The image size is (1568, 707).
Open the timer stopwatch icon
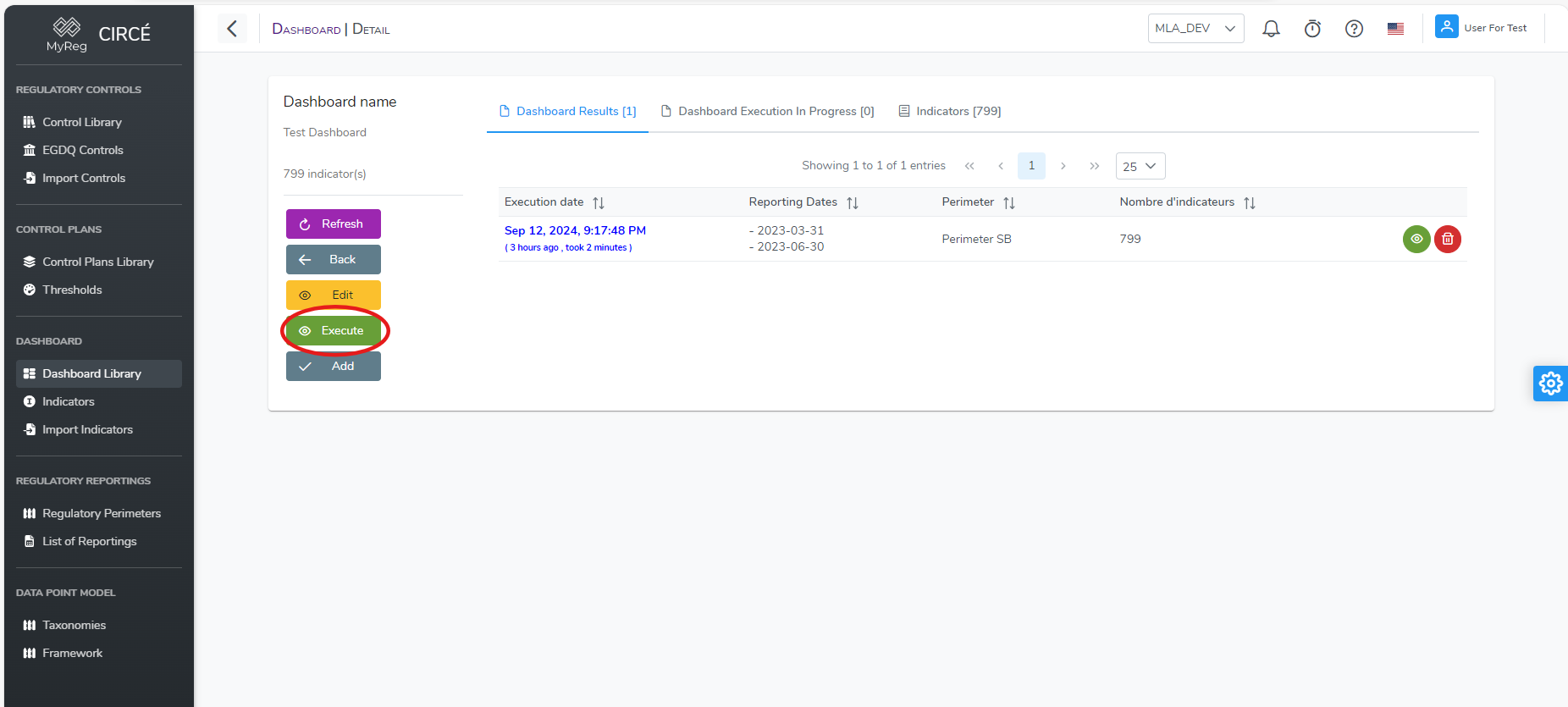pyautogui.click(x=1312, y=29)
